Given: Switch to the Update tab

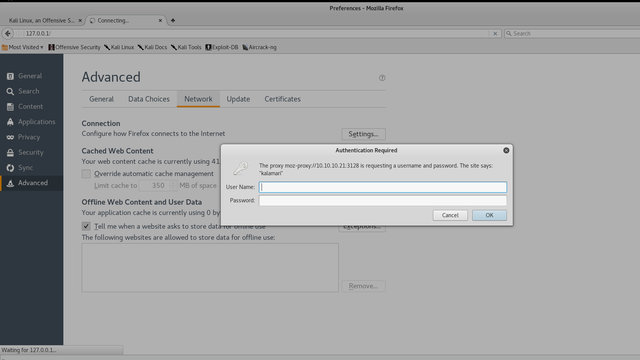Looking at the screenshot, I should pos(238,99).
